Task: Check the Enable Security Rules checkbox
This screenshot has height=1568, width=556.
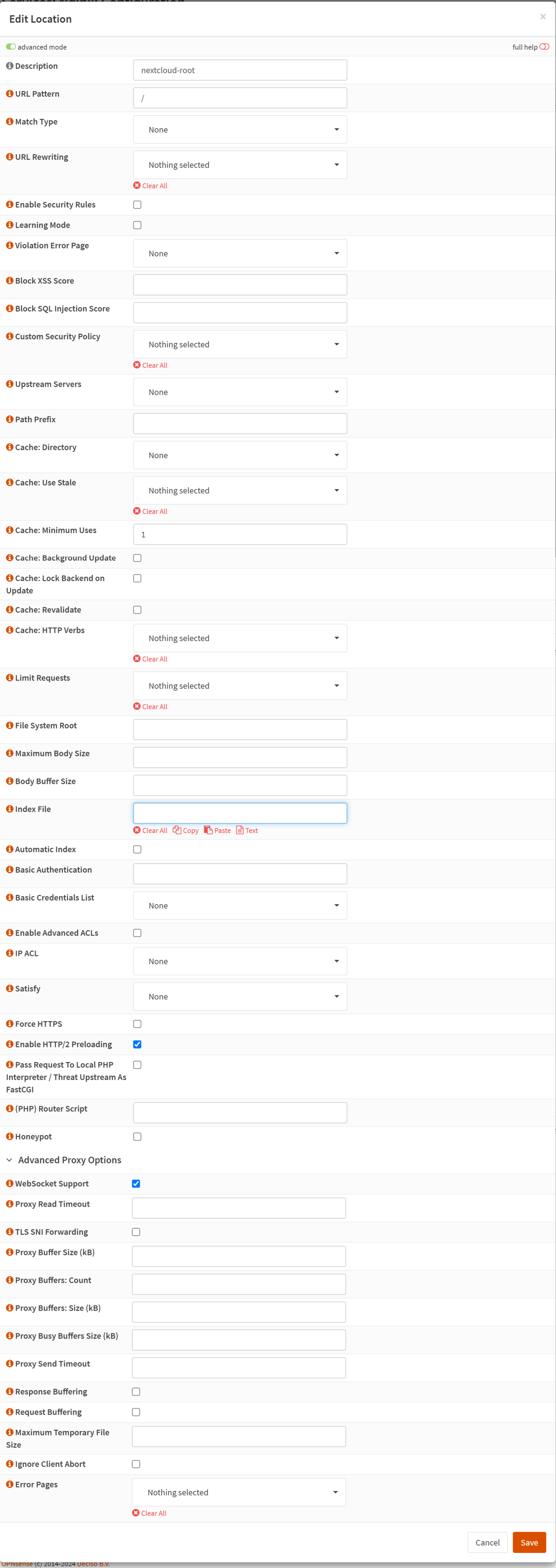Action: point(137,205)
